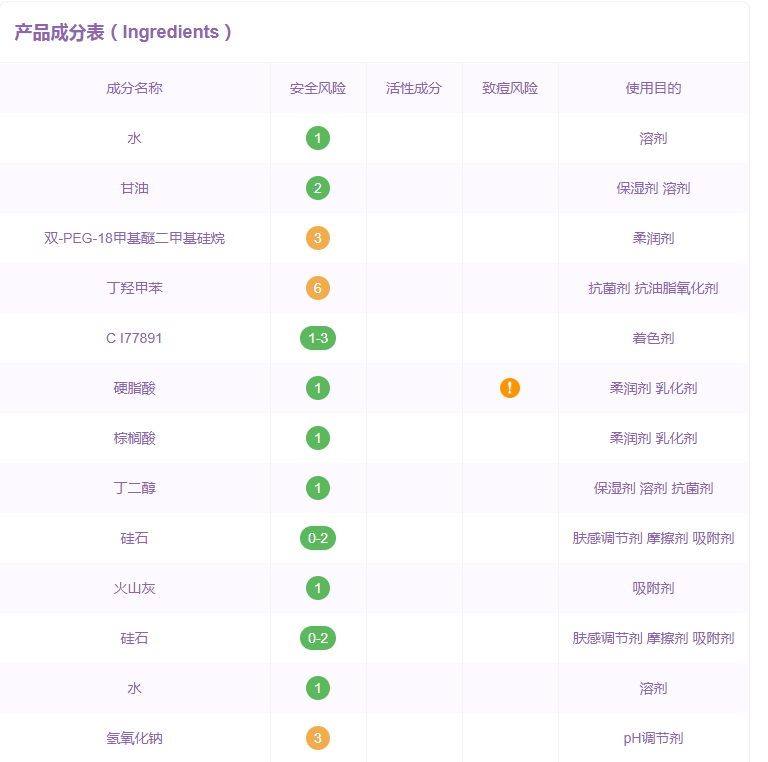Click 乳化剂 in the 棕榈酸 row

pyautogui.click(x=676, y=438)
